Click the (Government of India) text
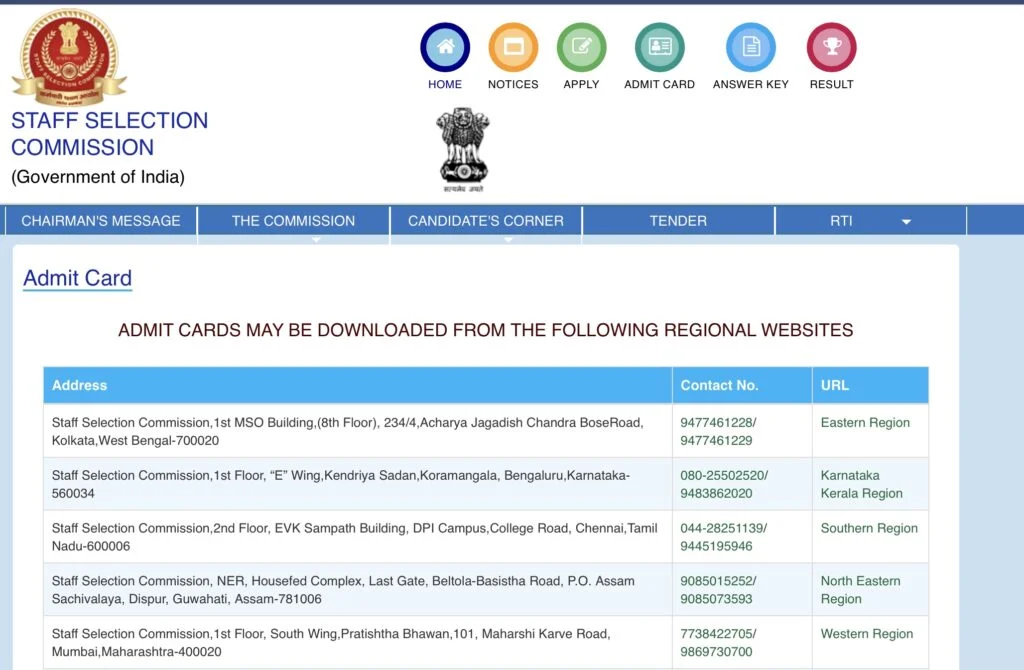 click(98, 177)
